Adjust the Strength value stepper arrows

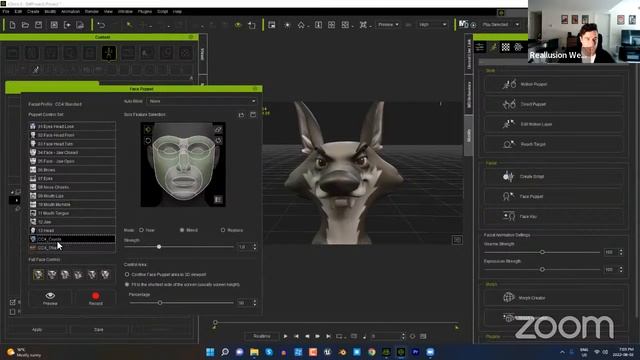(255, 247)
